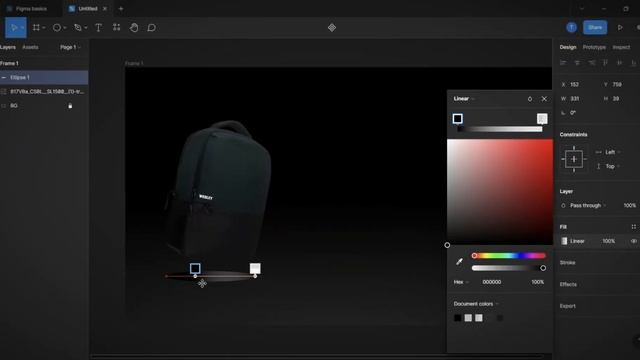Click the lock icon on BG layer
Screen dimensions: 640x360
click(x=70, y=106)
